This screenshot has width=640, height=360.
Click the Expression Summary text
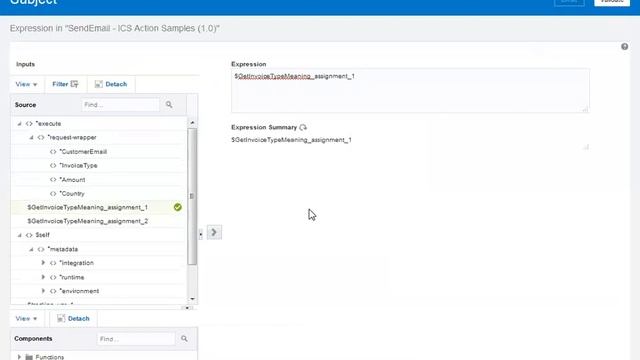tap(291, 140)
